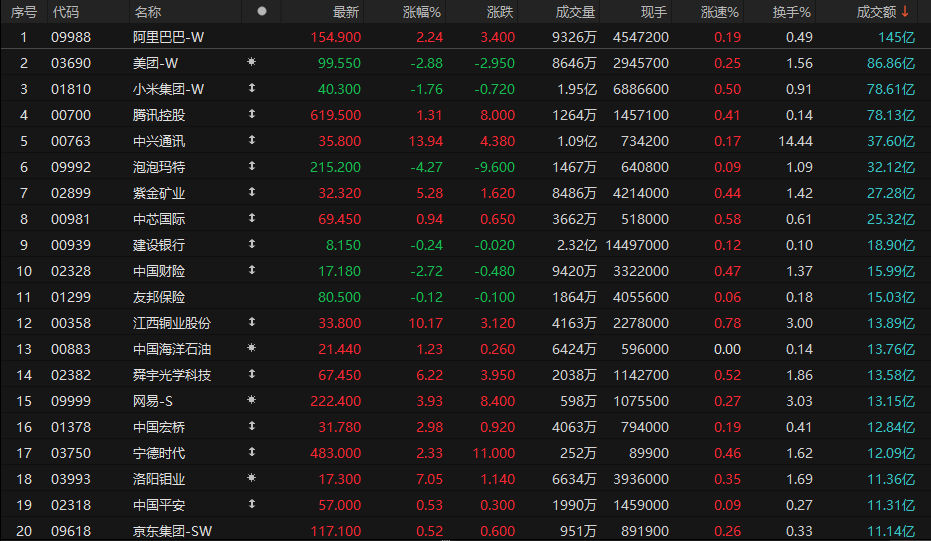Select stock name 京东集团-SW

pyautogui.click(x=172, y=531)
